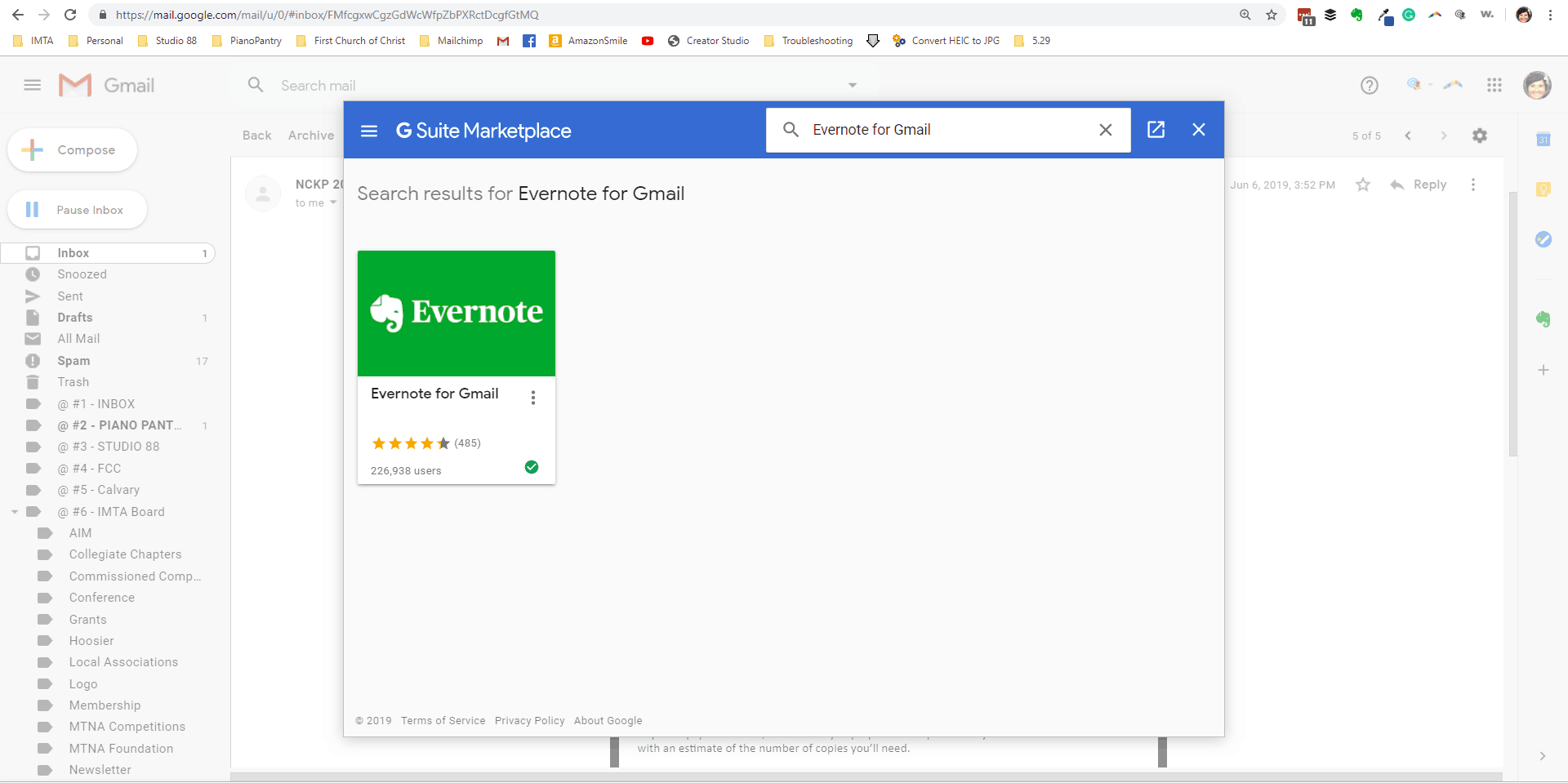Open Collegiate Chapters sublabel
The image size is (1568, 783).
[x=125, y=554]
